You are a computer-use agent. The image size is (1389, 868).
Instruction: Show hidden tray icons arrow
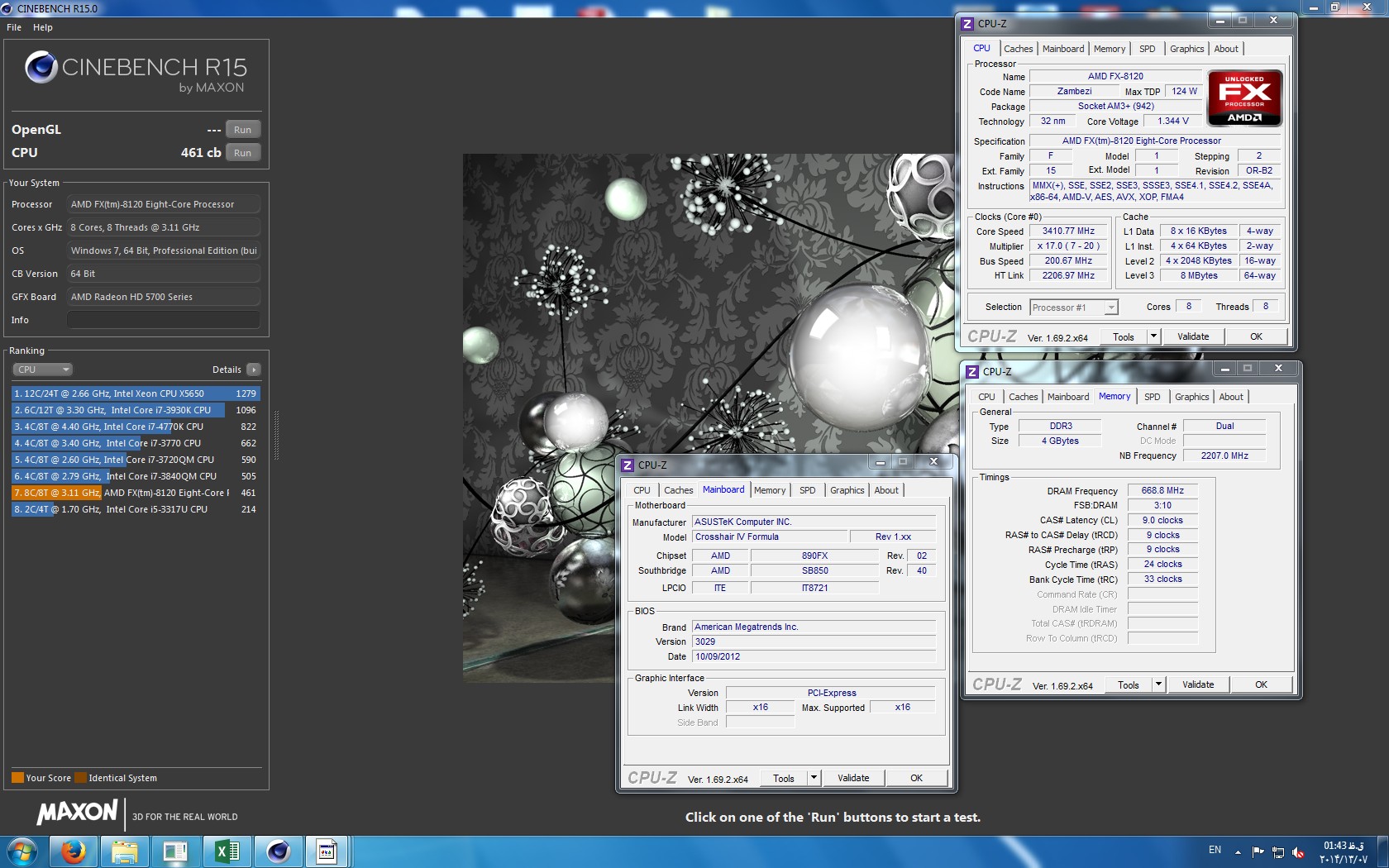click(x=1238, y=851)
